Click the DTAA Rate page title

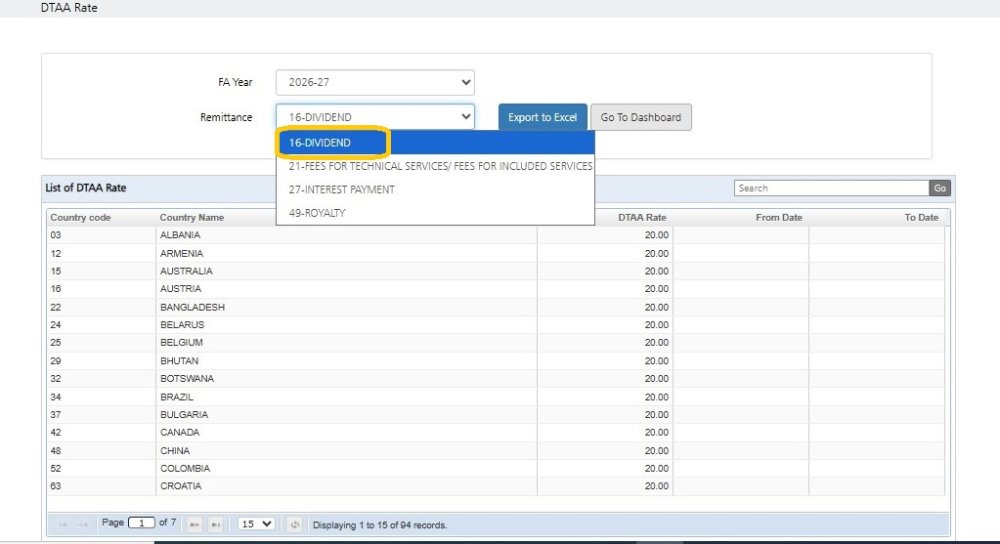point(69,8)
